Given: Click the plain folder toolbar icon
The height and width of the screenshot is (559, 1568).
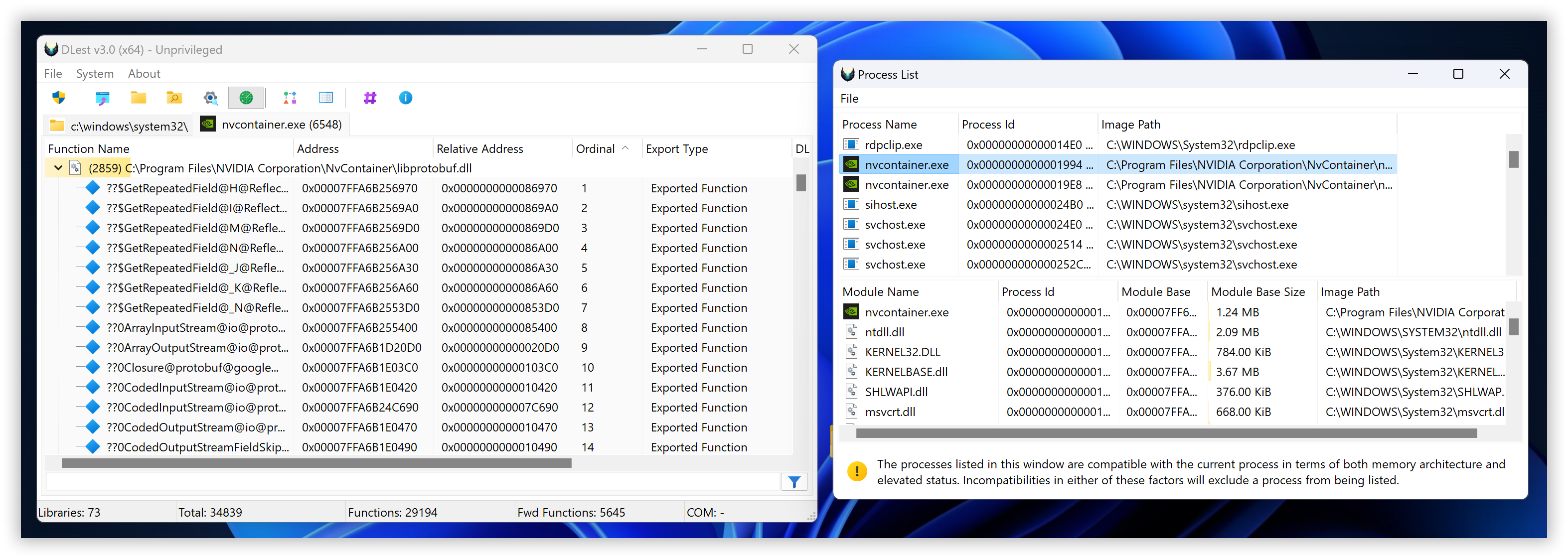Looking at the screenshot, I should click(138, 98).
